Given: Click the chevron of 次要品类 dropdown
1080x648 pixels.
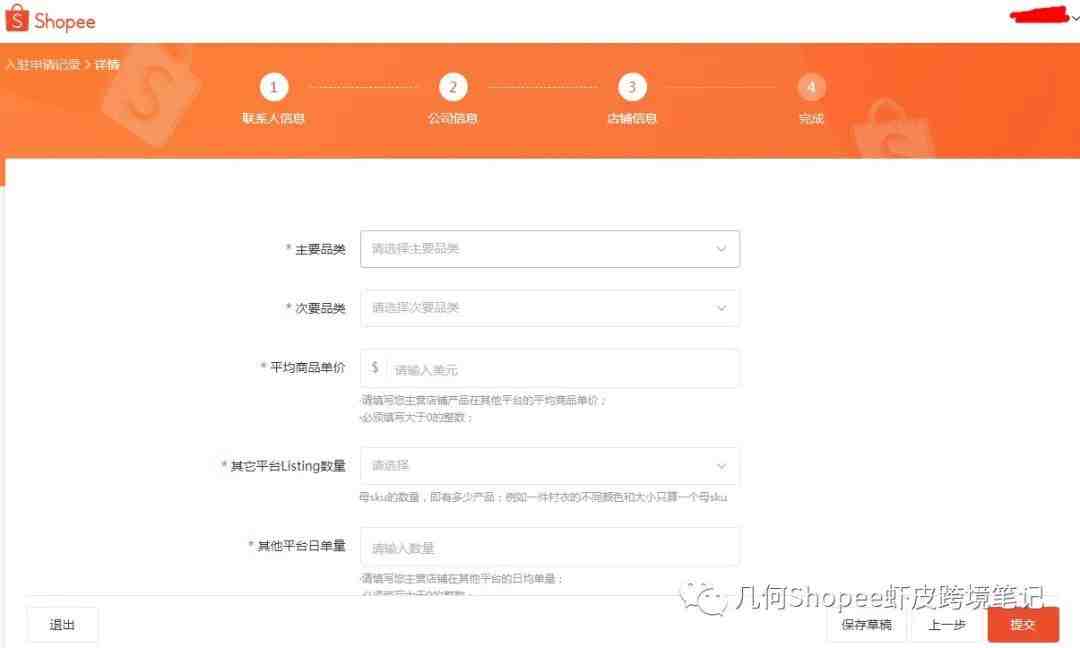Looking at the screenshot, I should pos(721,308).
